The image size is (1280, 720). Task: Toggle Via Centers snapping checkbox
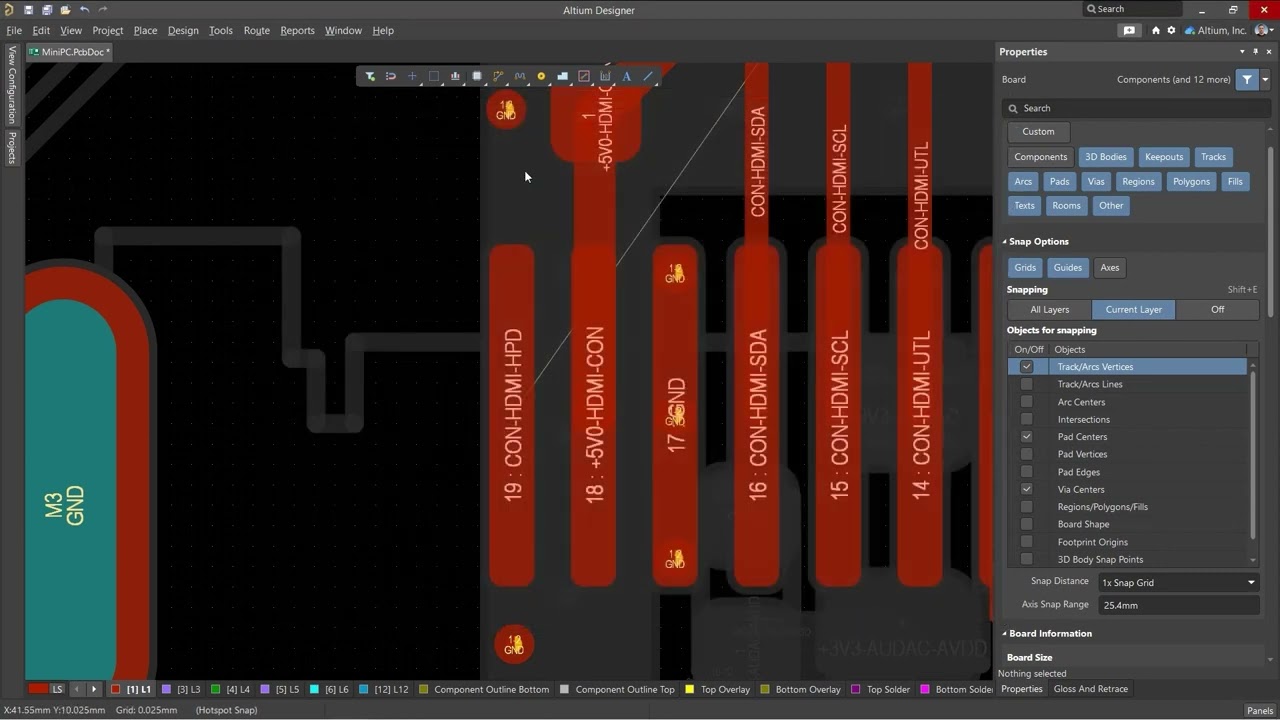pos(1026,489)
